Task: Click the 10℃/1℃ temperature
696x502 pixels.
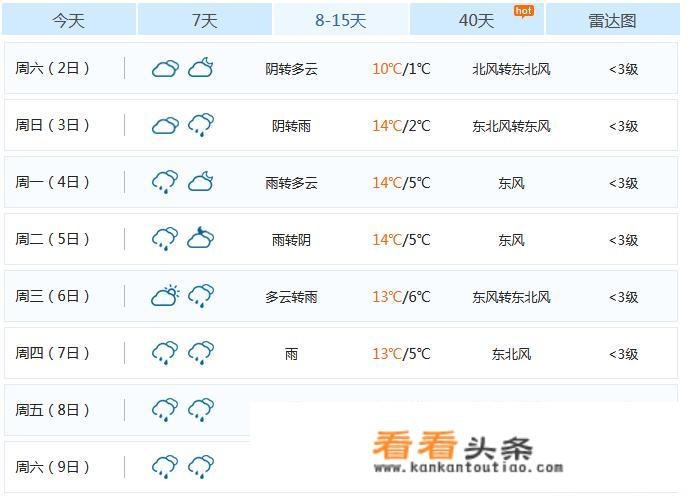Action: 401,69
